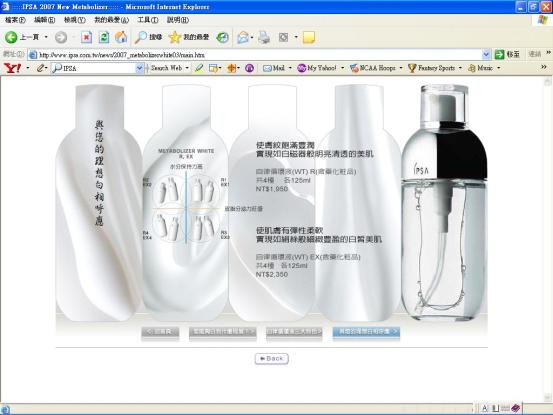Expand the My Yahoo! dropdown arrow
Image resolution: width=553 pixels, height=415 pixels.
[342, 68]
